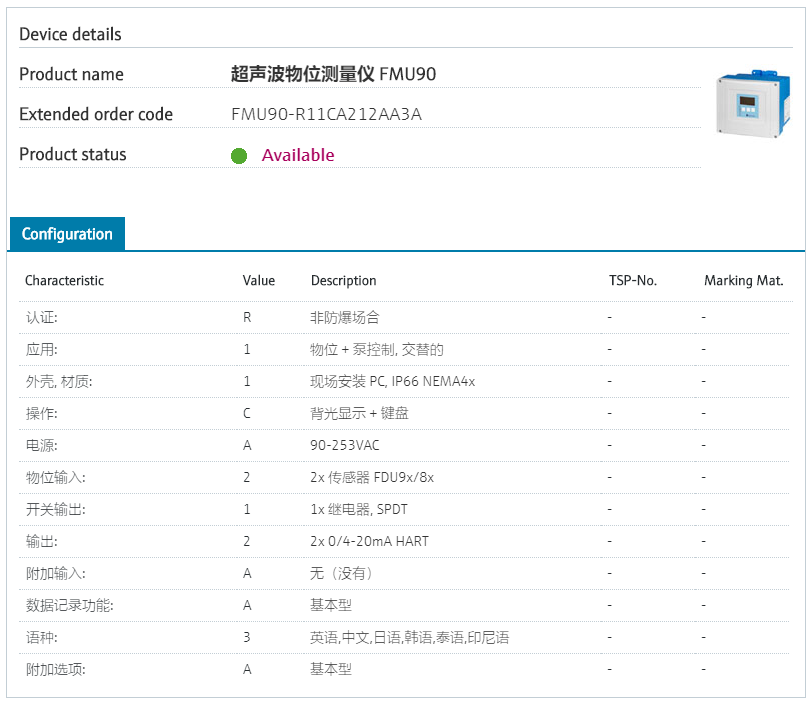
Task: Click the Description column header
Action: (x=343, y=281)
